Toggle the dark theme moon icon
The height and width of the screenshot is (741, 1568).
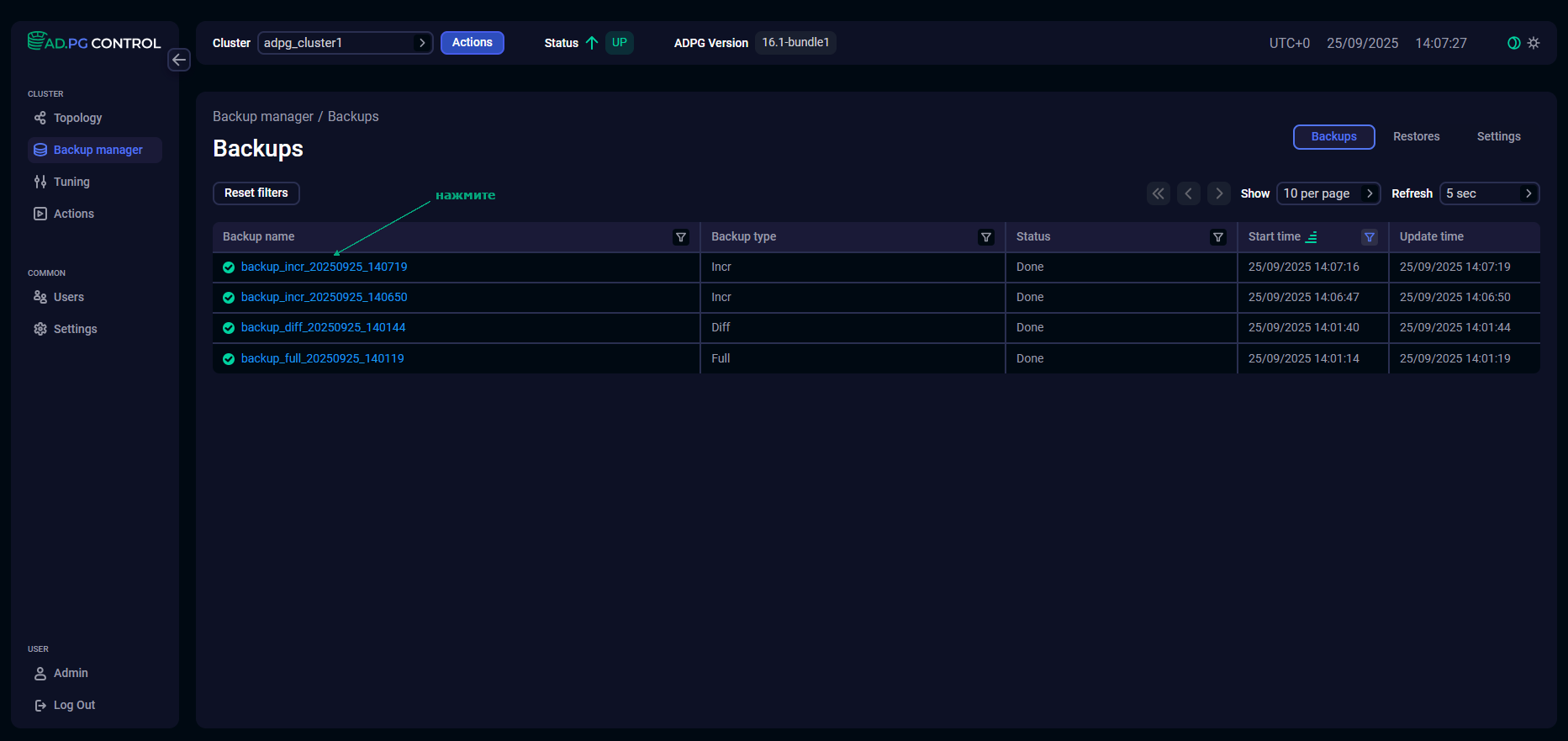(1513, 43)
